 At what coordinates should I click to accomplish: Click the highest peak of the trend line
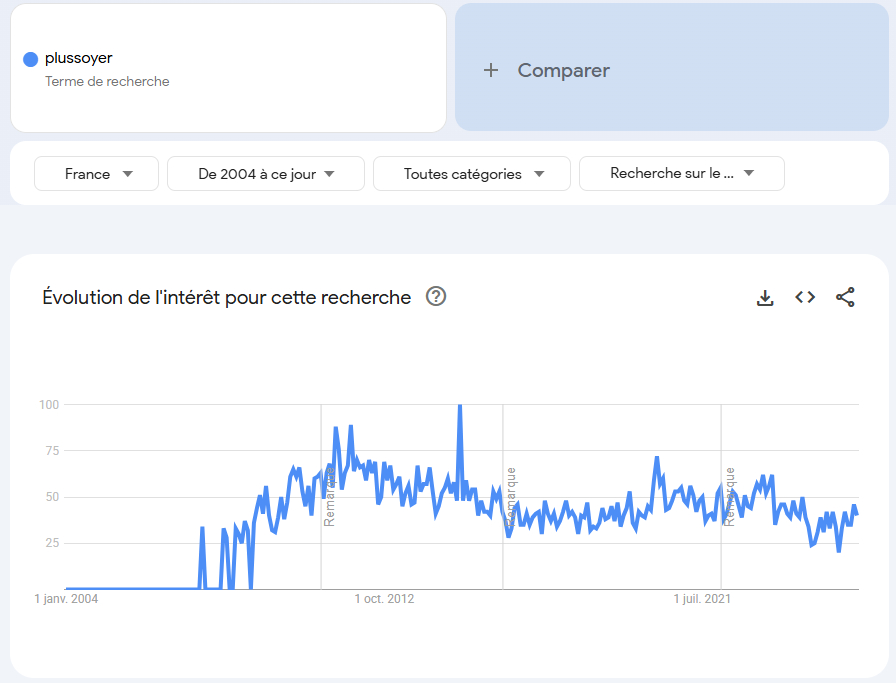tap(459, 406)
